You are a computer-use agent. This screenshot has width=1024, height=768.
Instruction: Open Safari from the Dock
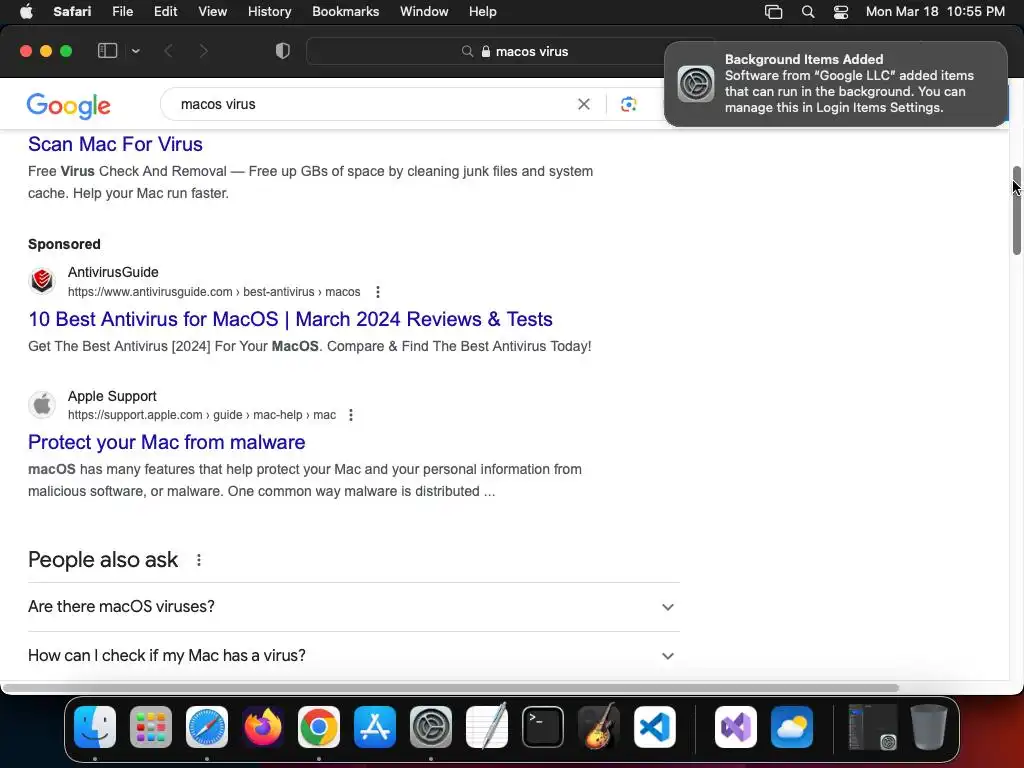click(207, 727)
